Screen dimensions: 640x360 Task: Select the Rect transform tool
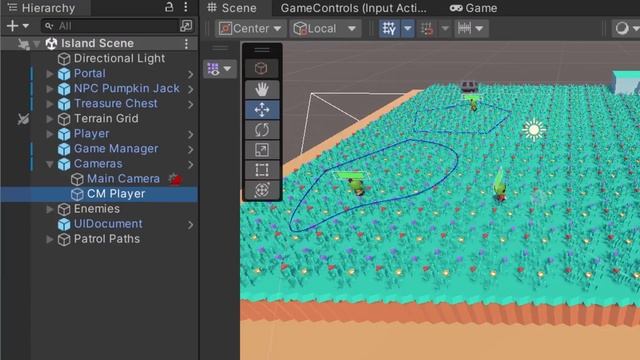click(x=262, y=170)
